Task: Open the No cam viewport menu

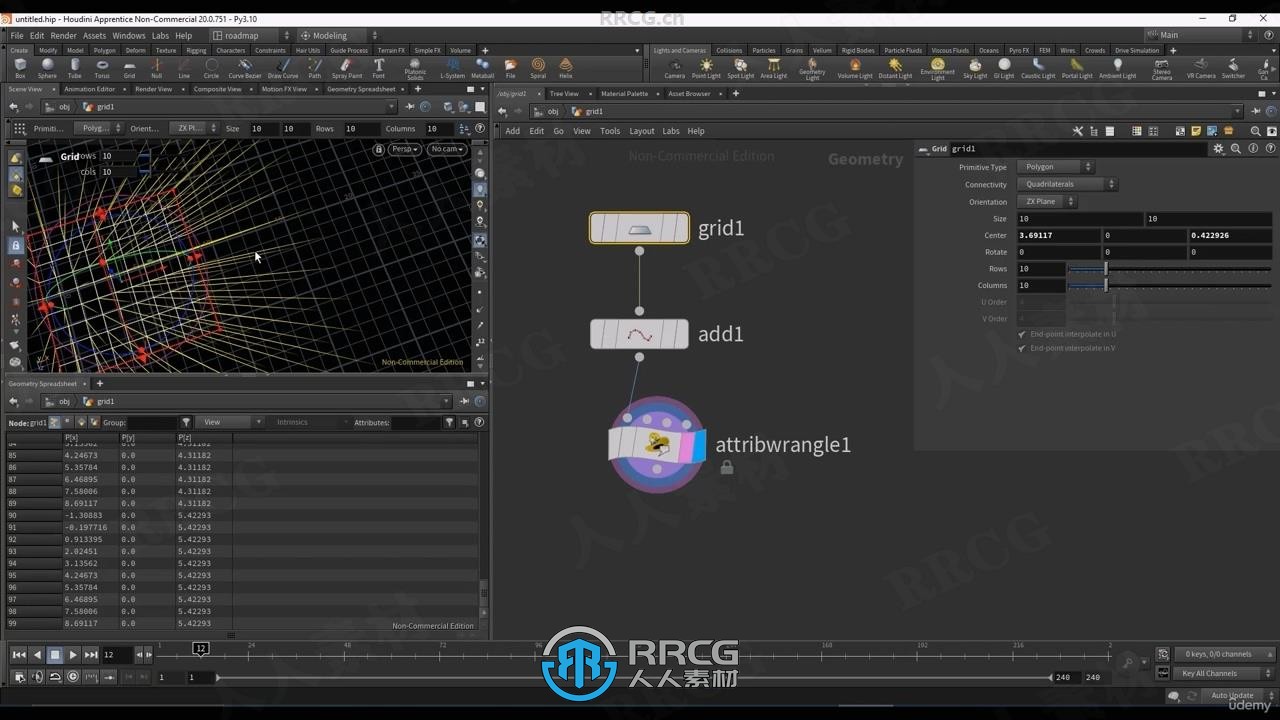Action: [447, 149]
